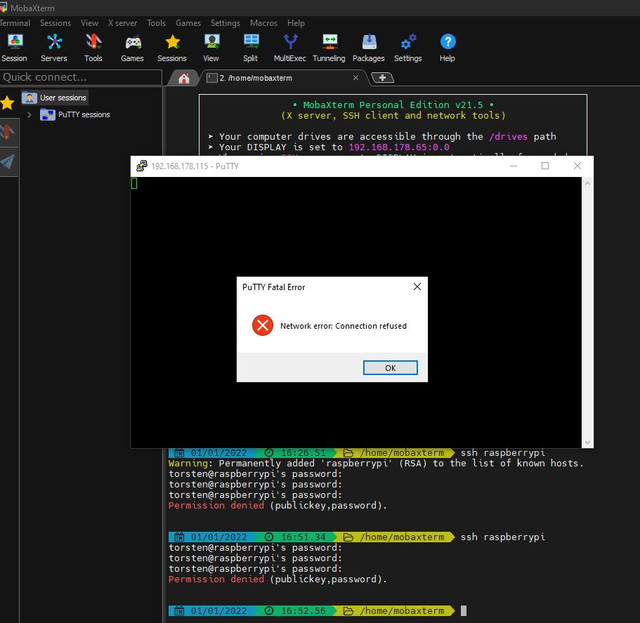Close the PuTTY Fatal Error dialog with X

(x=417, y=287)
